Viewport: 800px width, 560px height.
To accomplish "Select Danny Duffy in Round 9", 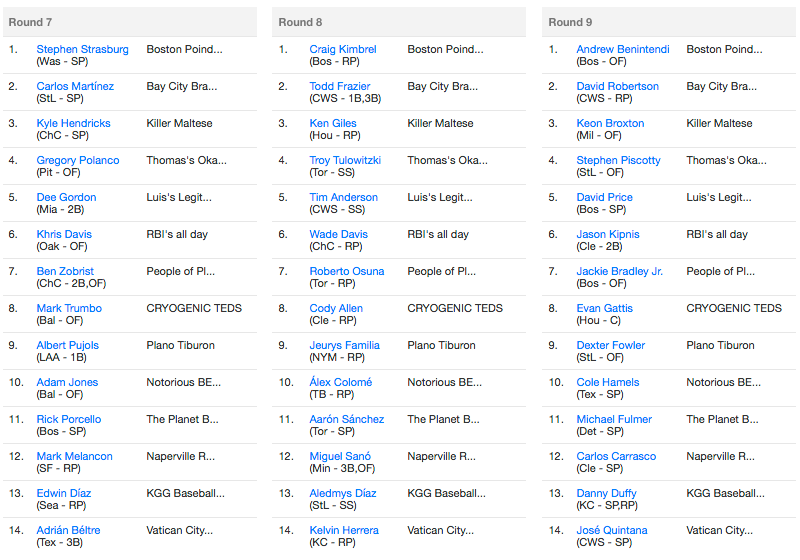I will pyautogui.click(x=606, y=493).
